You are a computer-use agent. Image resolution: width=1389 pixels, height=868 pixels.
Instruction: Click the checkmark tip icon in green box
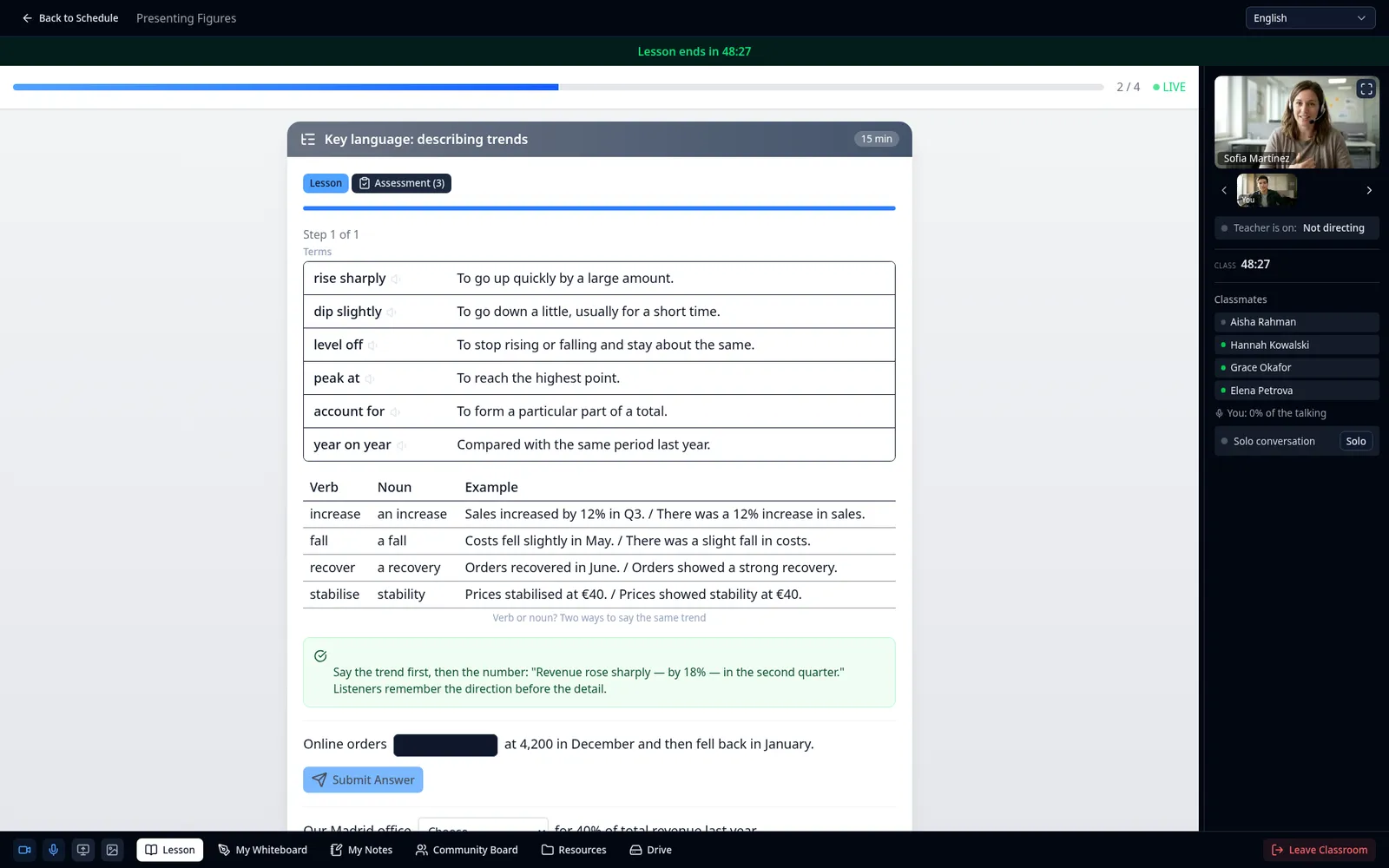320,656
